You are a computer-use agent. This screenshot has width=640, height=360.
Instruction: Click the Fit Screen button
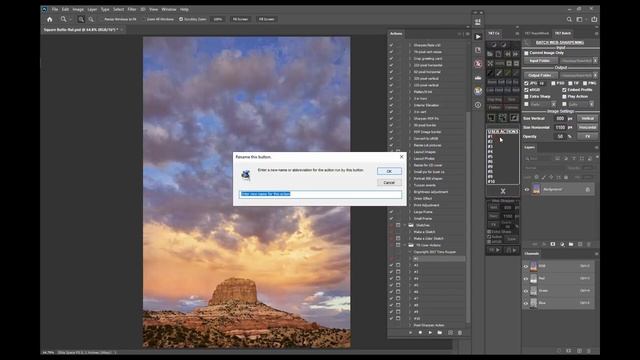[240, 19]
